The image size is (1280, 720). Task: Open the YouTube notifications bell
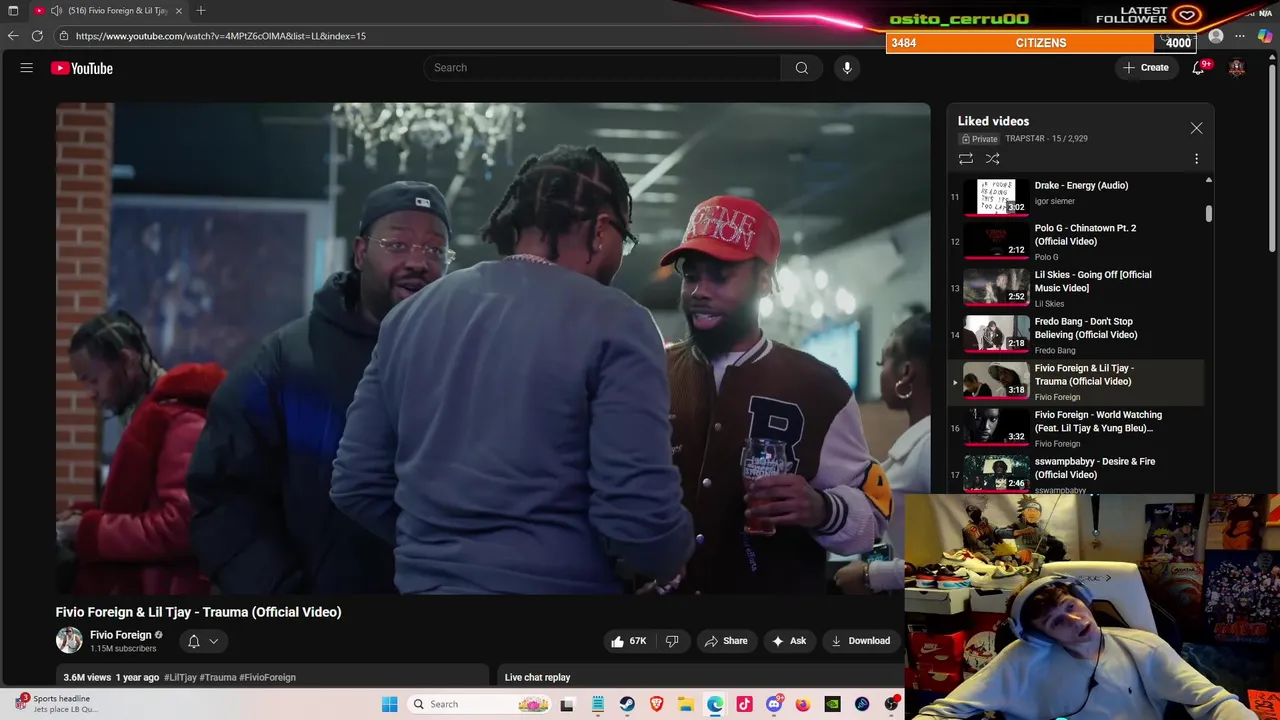[x=1198, y=68]
